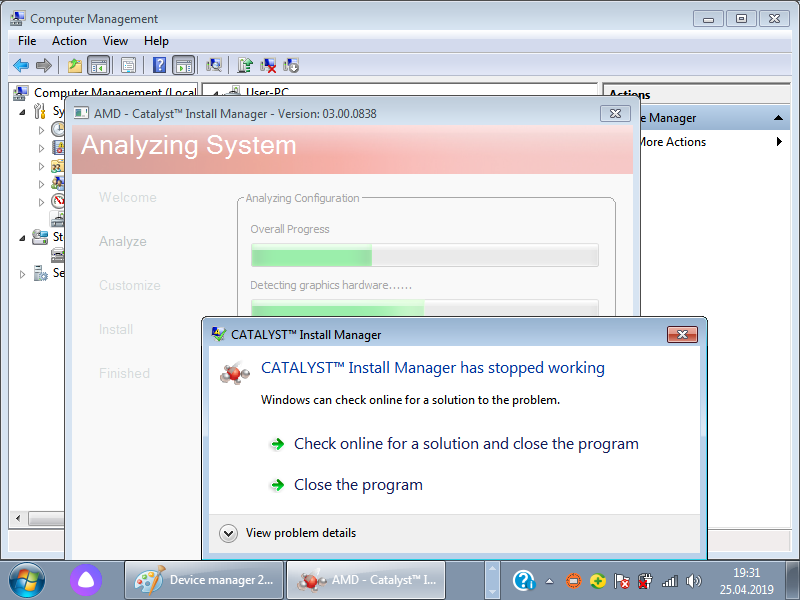
Task: Switch to AMD - Catalyst taskbar button
Action: click(365, 580)
